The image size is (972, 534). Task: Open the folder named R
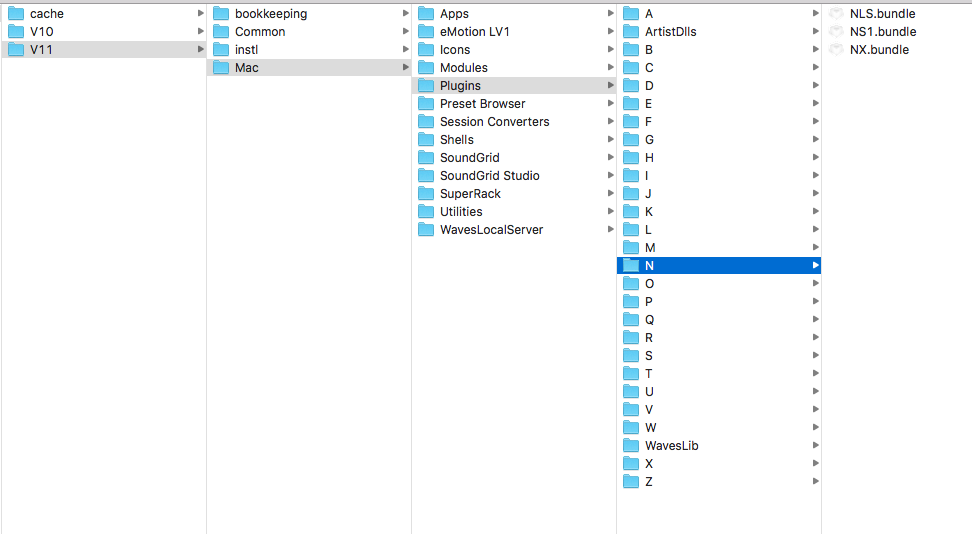[x=719, y=337]
